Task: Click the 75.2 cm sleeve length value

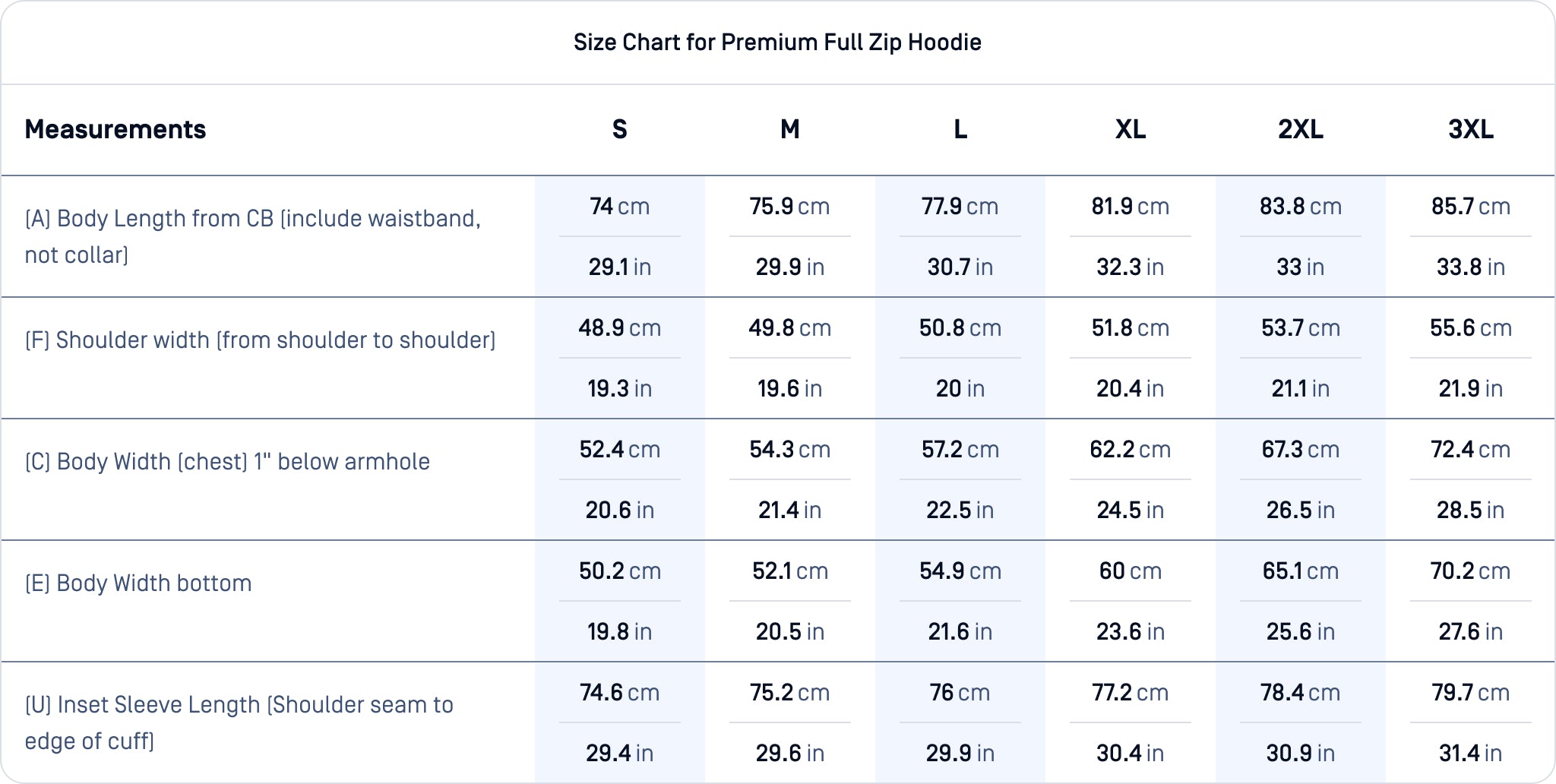Action: [x=789, y=693]
